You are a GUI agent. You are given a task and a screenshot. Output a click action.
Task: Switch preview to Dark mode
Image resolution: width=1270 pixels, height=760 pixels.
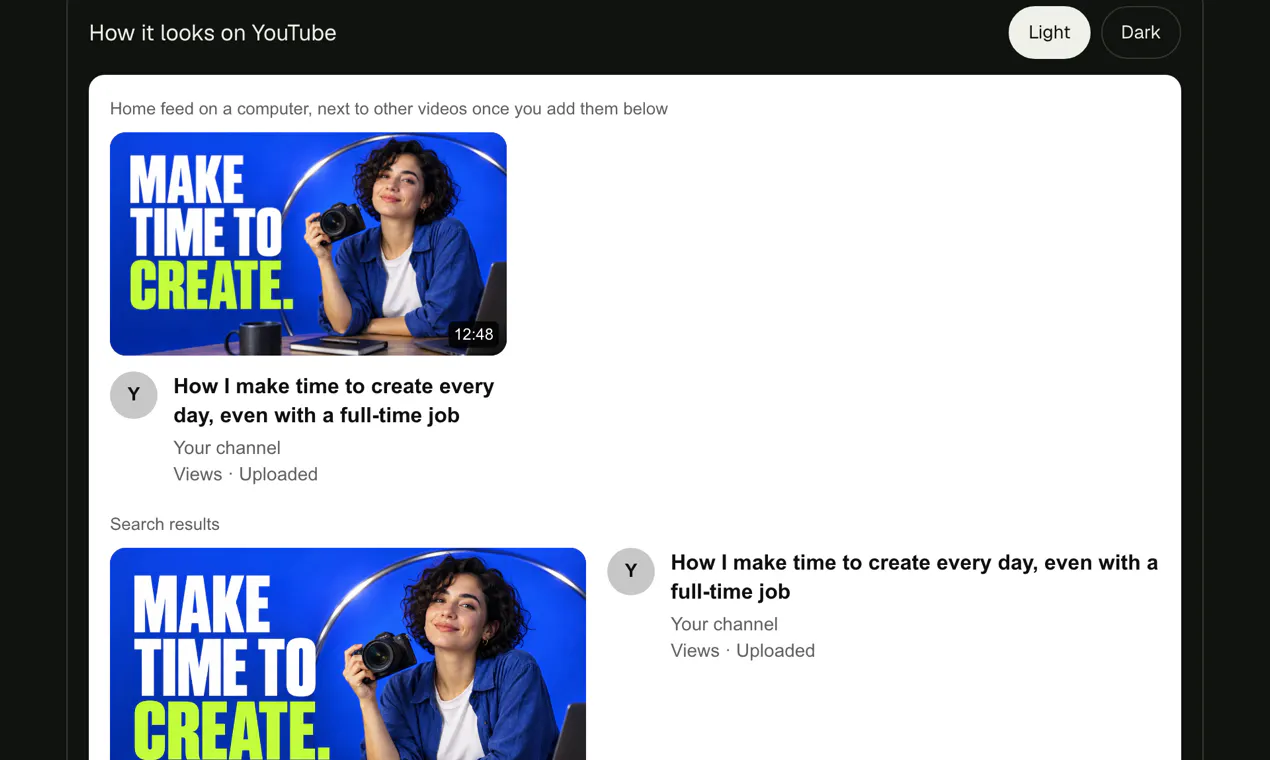pos(1140,33)
